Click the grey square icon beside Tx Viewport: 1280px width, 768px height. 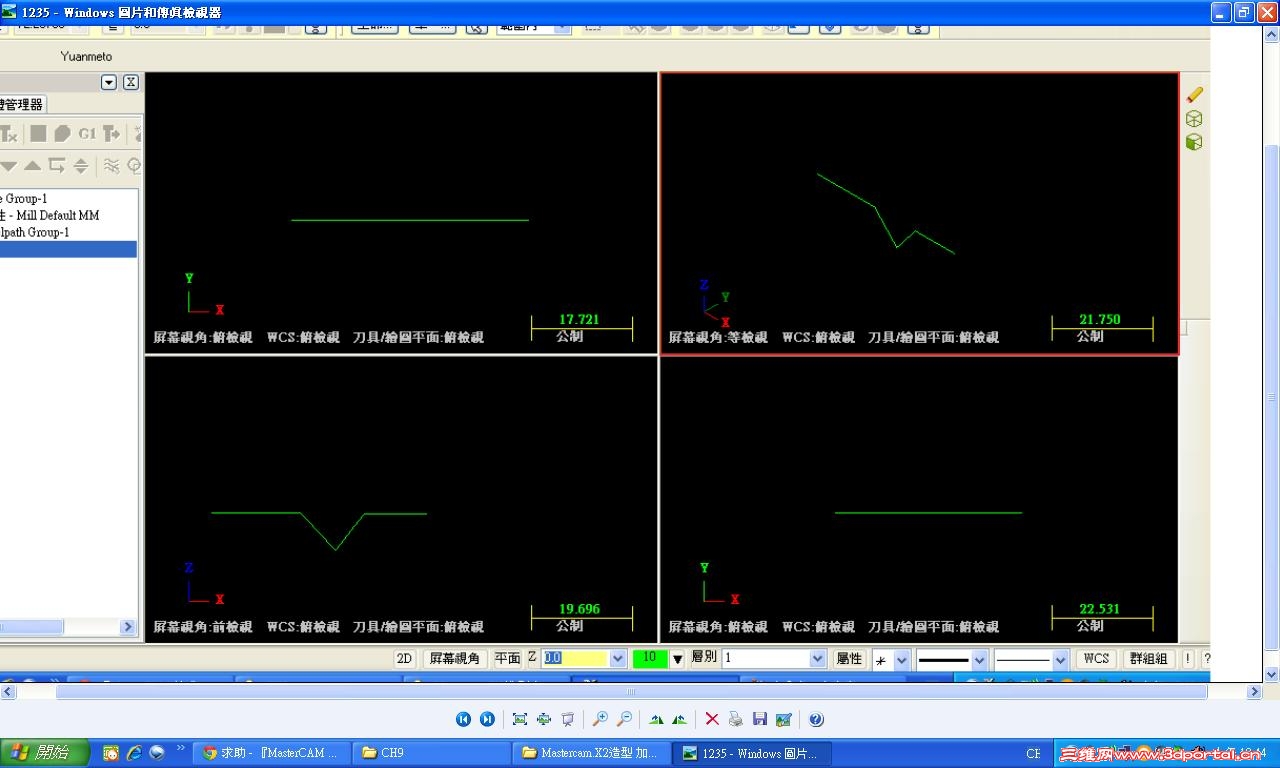(x=38, y=133)
